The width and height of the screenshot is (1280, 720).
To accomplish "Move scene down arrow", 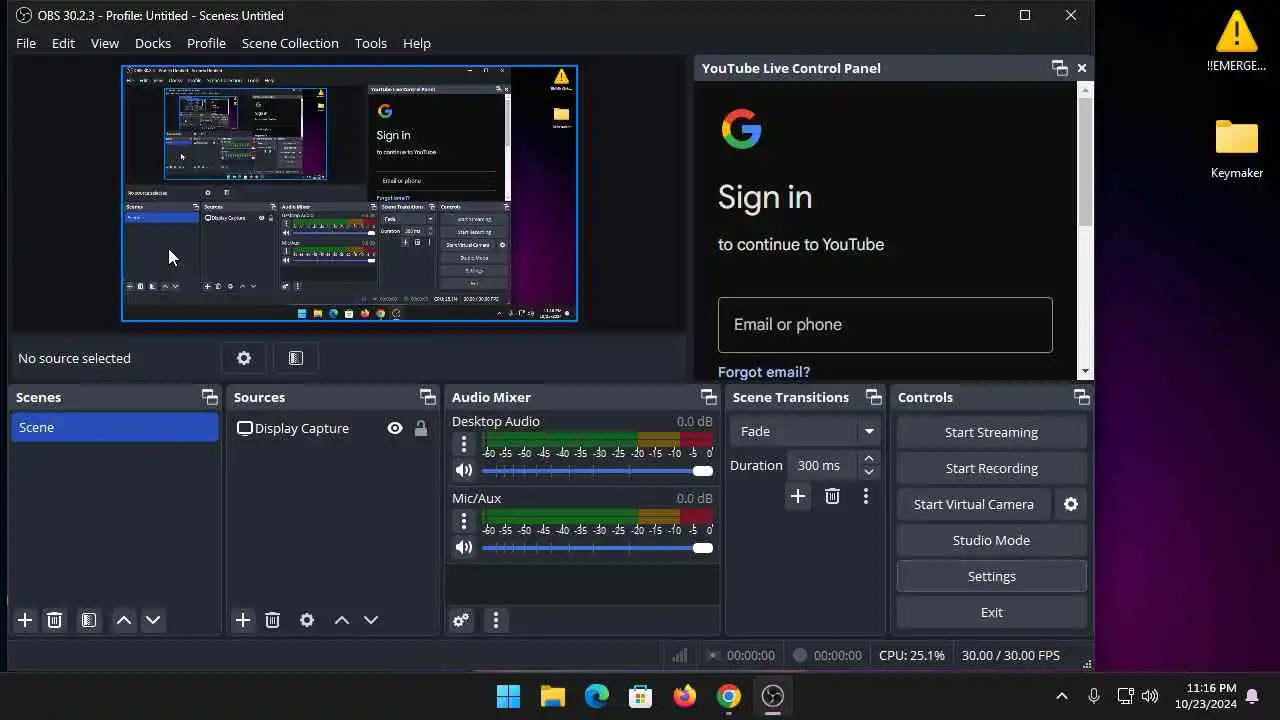I will click(x=153, y=620).
